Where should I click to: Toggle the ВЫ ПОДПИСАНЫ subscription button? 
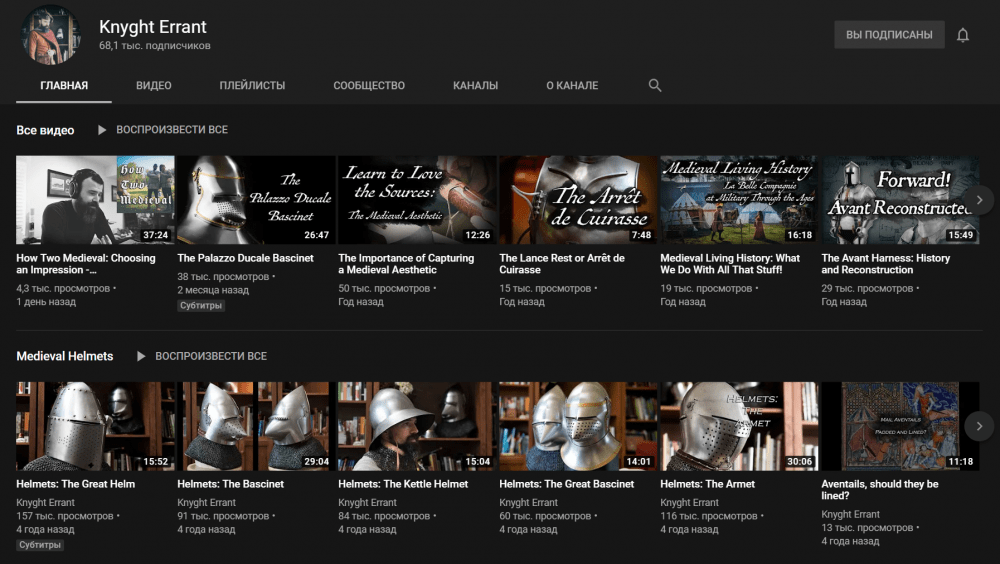(889, 35)
